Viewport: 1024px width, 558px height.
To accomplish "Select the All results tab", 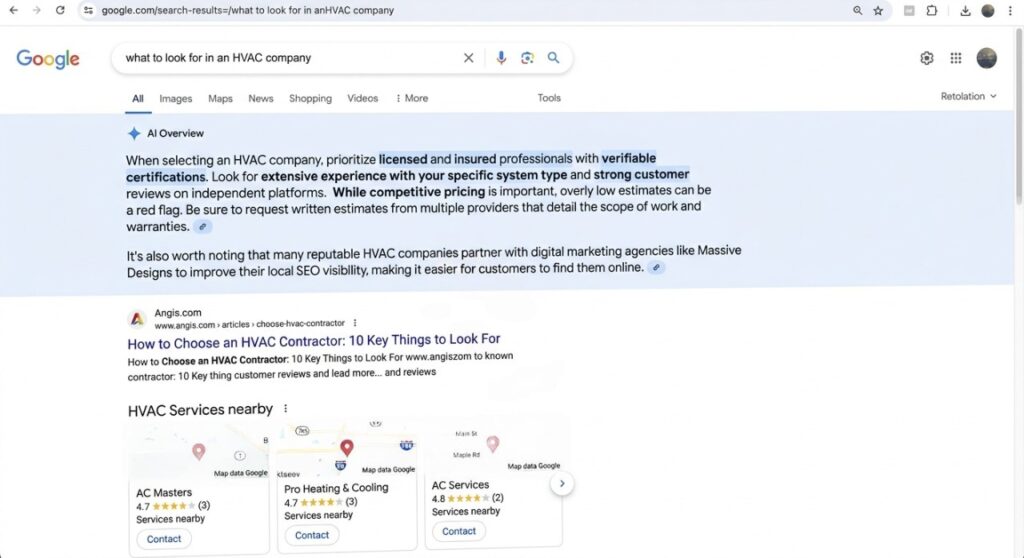I will coord(138,99).
